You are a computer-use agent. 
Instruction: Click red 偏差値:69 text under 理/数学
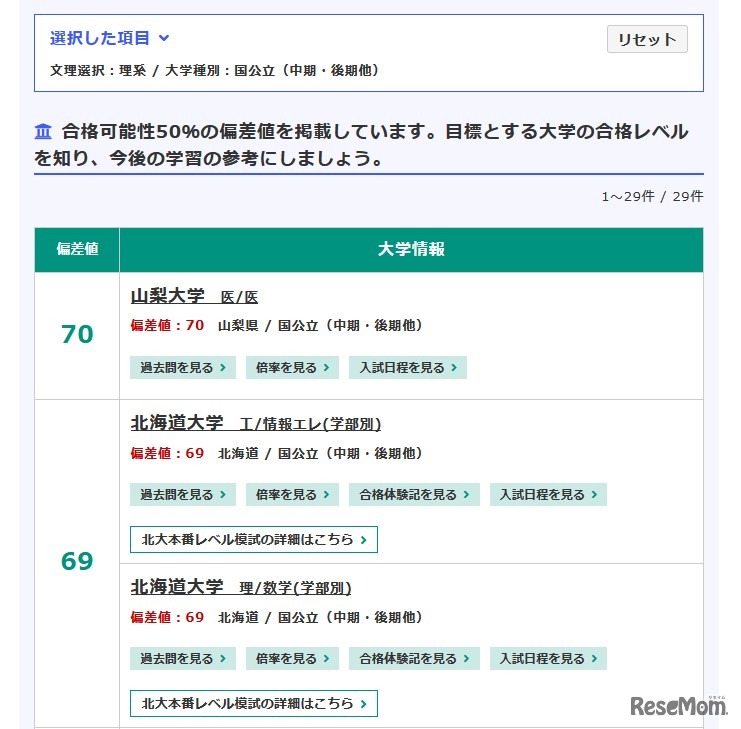tap(167, 617)
